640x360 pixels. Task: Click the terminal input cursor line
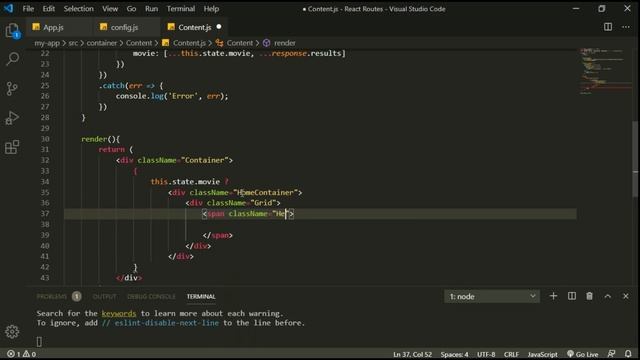click(39, 341)
